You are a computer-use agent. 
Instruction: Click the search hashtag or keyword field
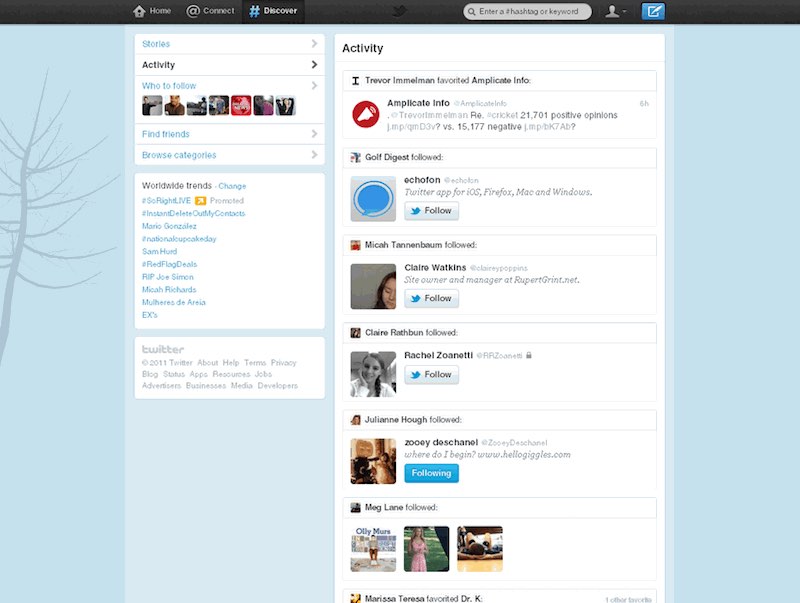click(528, 11)
